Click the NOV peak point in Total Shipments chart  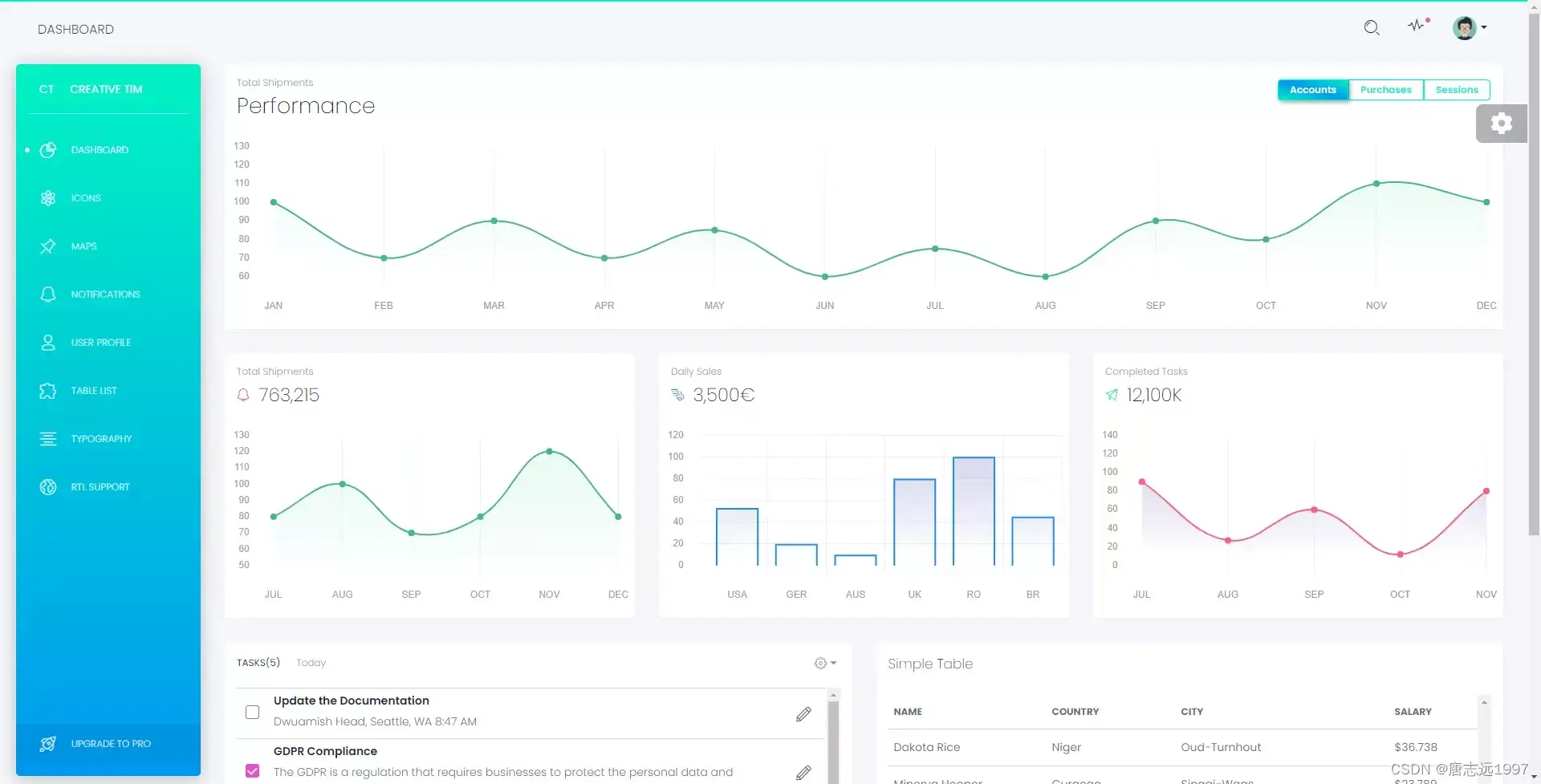(549, 452)
